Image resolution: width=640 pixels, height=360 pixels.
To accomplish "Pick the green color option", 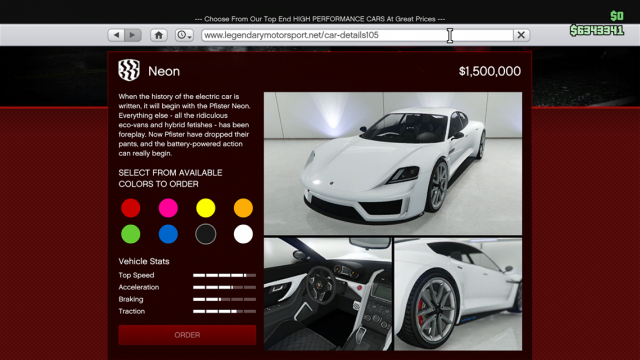I will pos(131,234).
